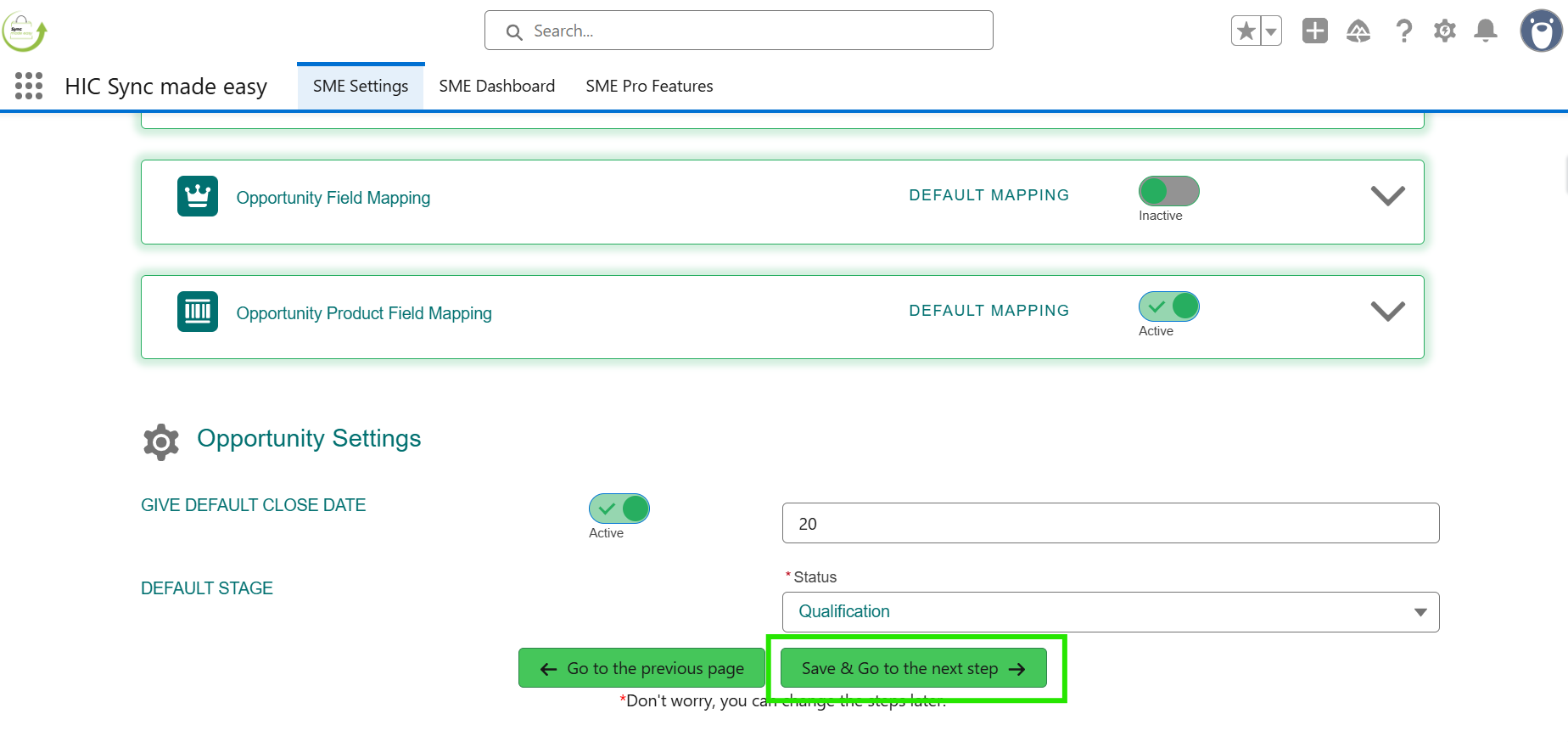Click Go to the previous page button
Screen dimensions: 1568x742
(641, 668)
